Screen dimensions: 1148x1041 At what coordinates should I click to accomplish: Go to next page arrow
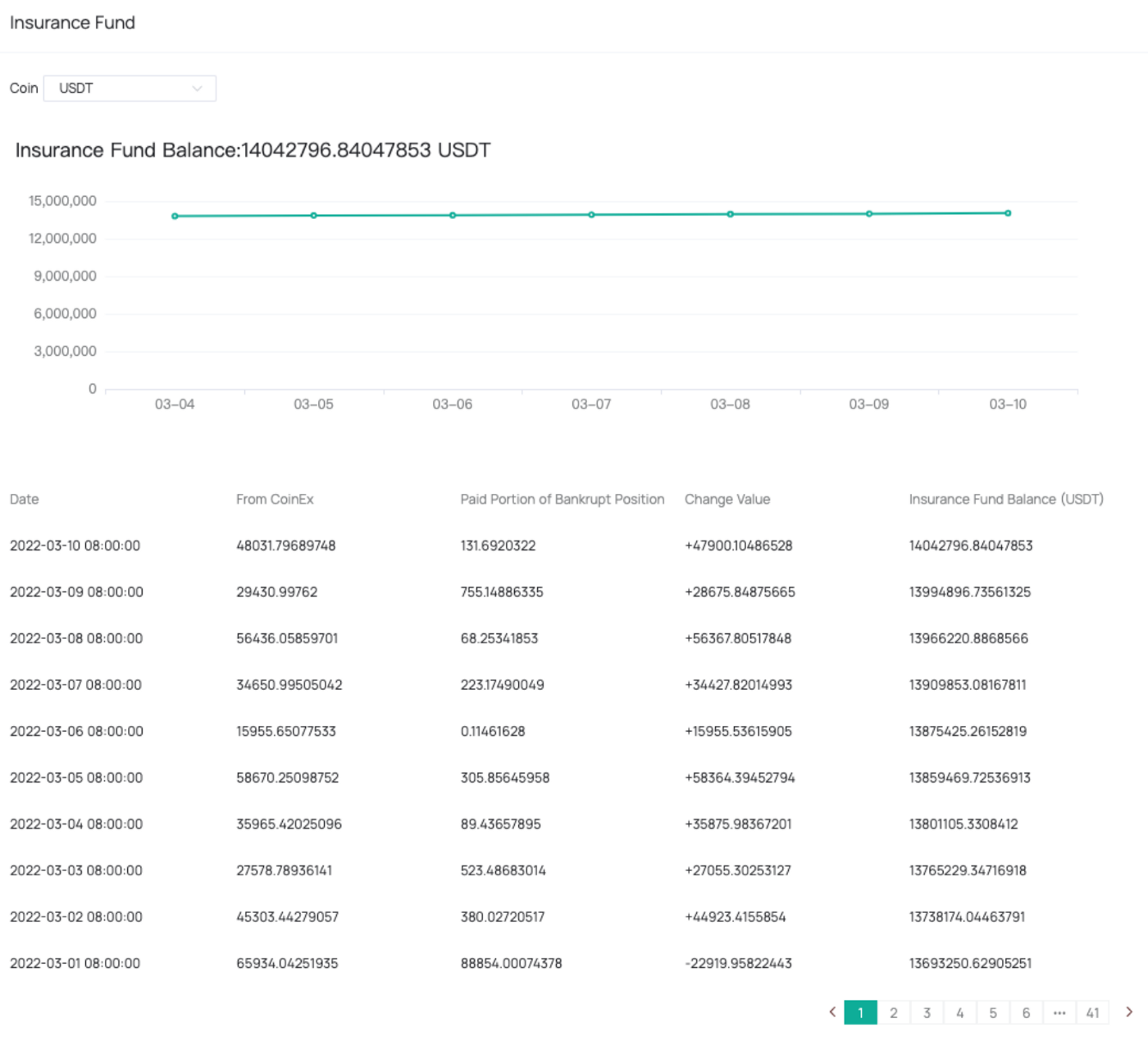coord(1129,1012)
